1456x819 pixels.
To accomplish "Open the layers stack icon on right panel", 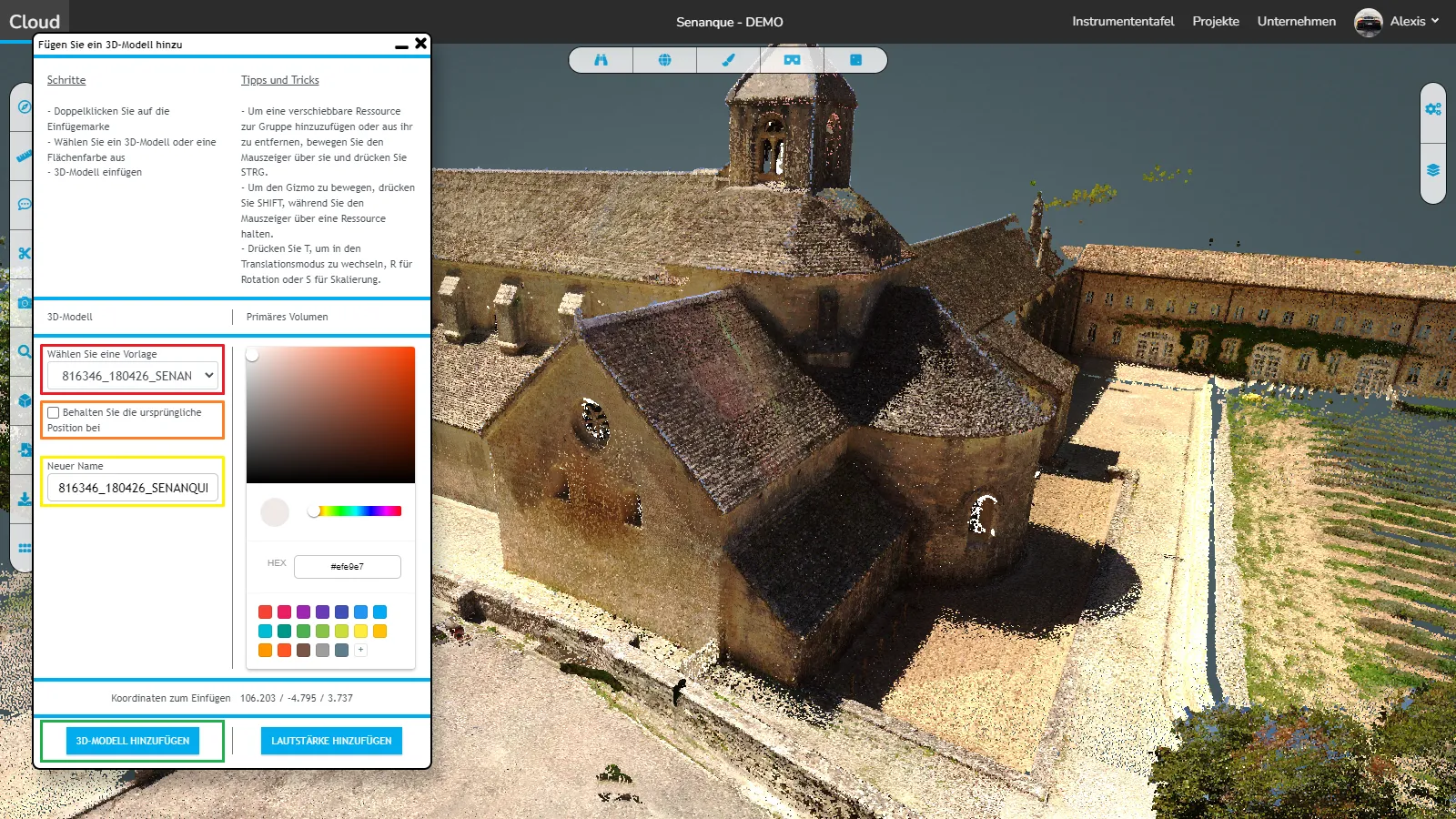I will point(1433,170).
